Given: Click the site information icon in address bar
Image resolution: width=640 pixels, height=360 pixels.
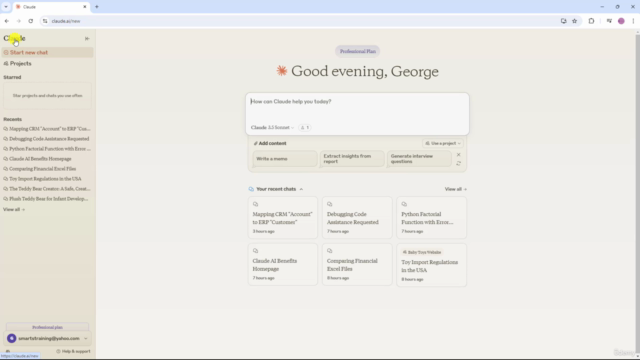Looking at the screenshot, I should pyautogui.click(x=45, y=21).
